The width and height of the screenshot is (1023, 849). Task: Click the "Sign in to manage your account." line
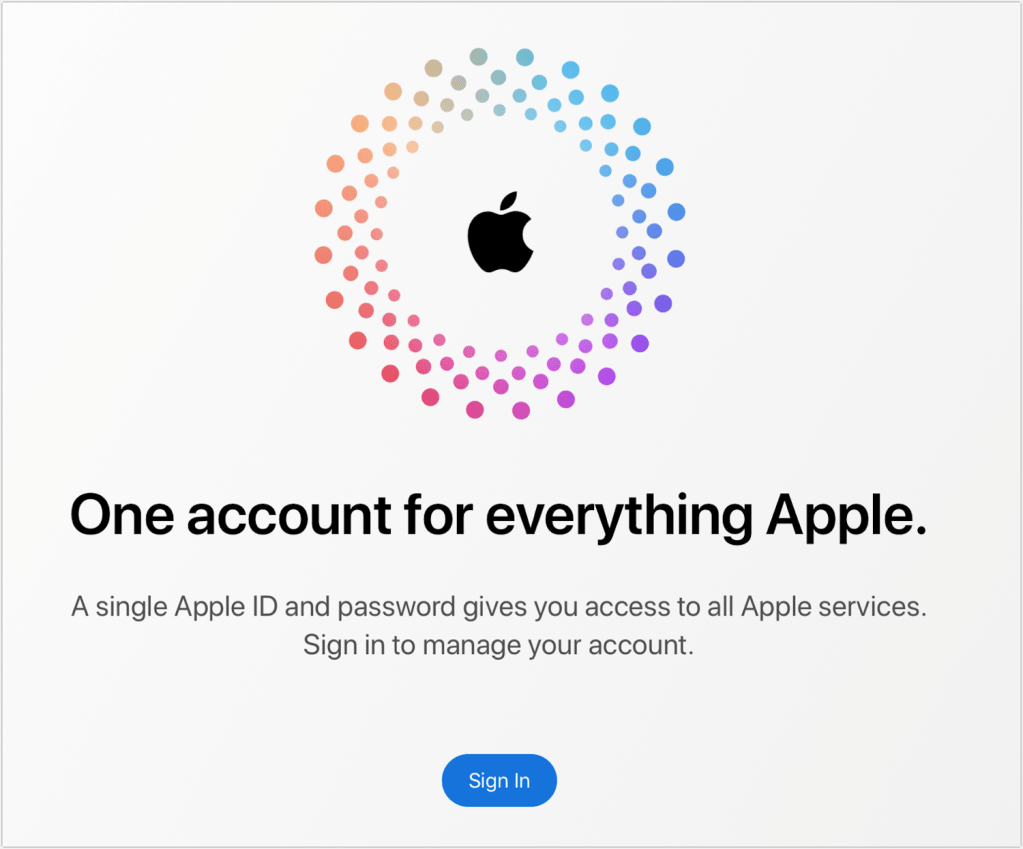498,645
